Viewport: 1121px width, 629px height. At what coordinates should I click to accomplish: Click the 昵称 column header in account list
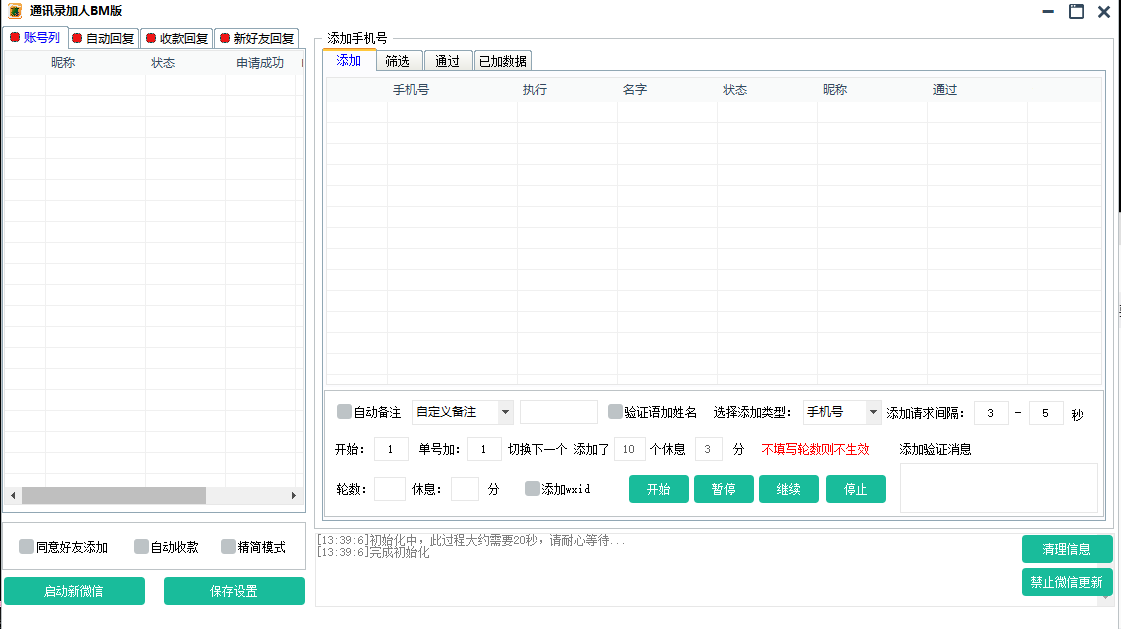(x=63, y=63)
